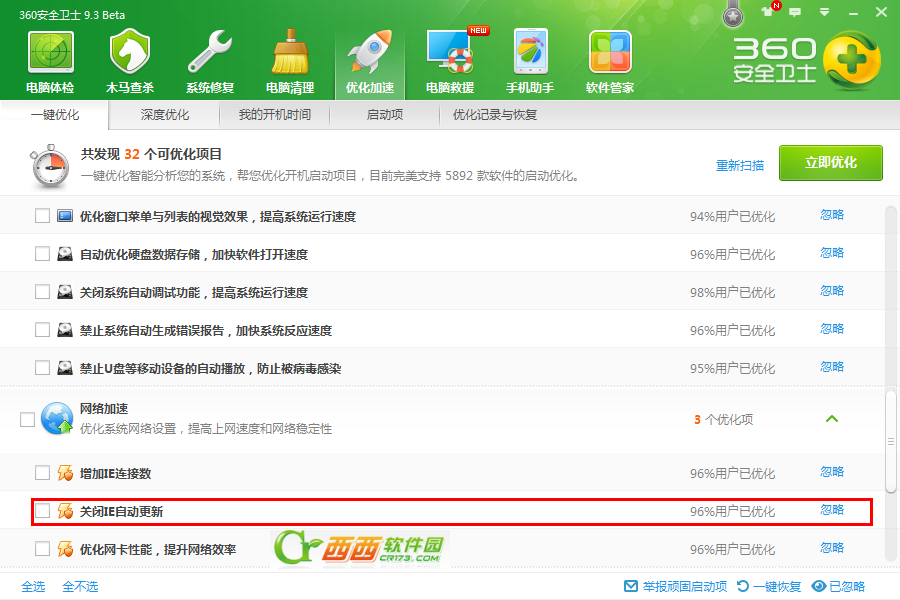900x600 pixels.
Task: Click 全选 link
Action: click(33, 586)
